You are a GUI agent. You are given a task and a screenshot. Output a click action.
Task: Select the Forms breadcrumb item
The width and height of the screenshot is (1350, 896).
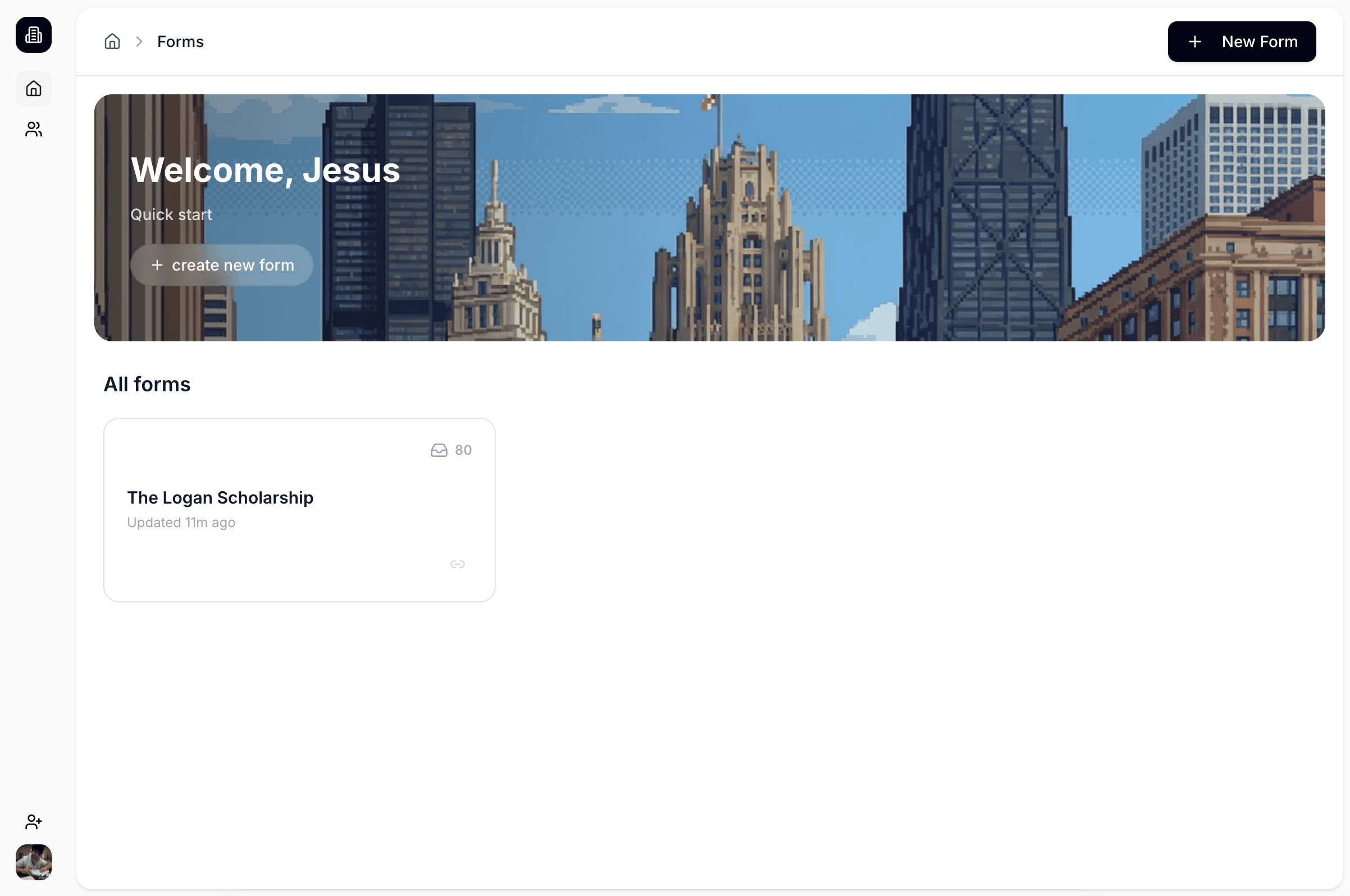tap(180, 42)
